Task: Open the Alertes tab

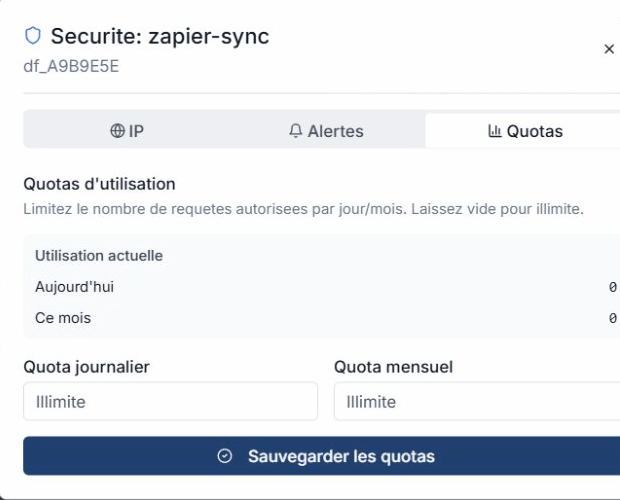Action: (x=325, y=131)
